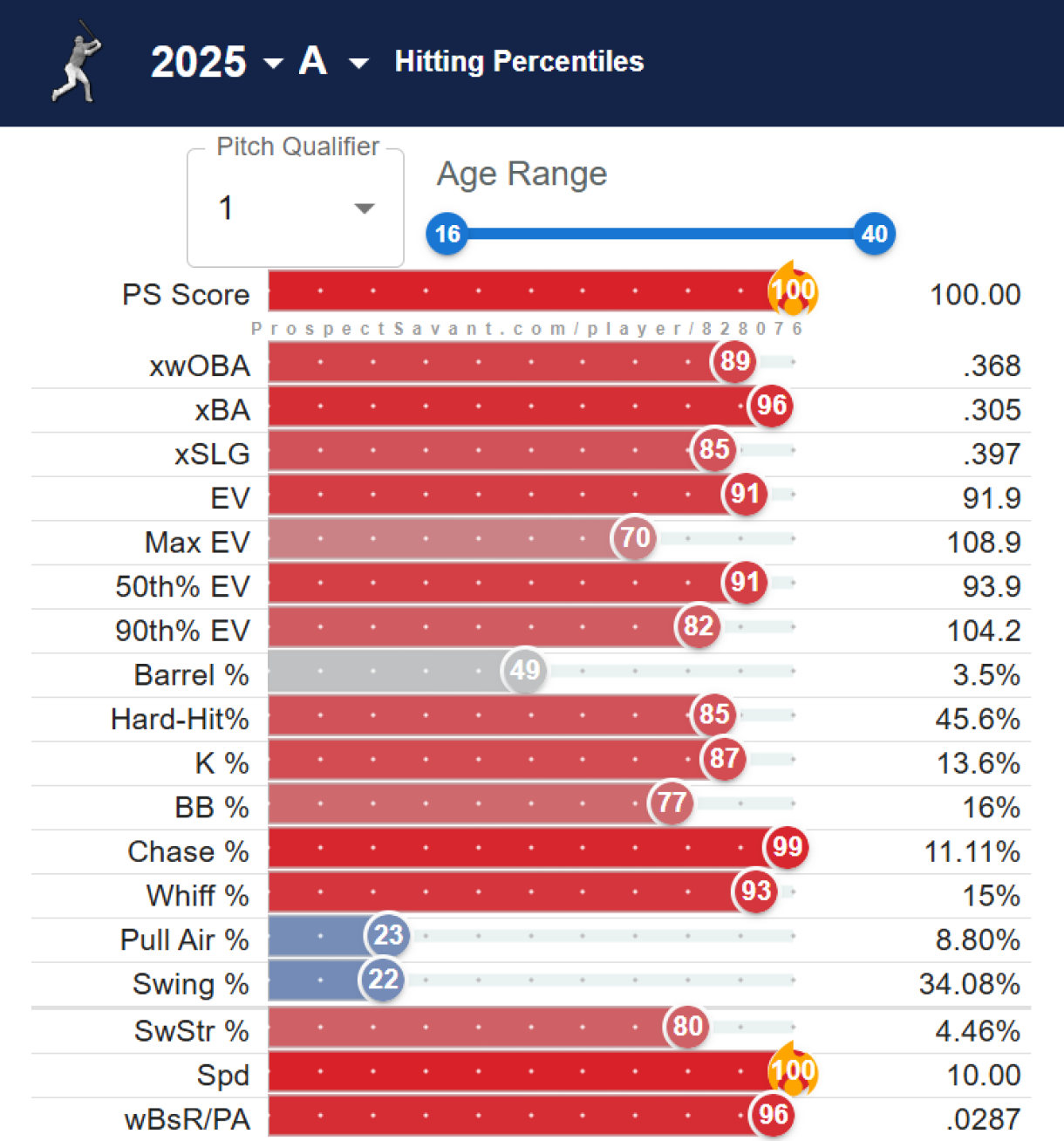Select the Hitting Percentiles heading
This screenshot has height=1141, width=1064.
pyautogui.click(x=519, y=61)
